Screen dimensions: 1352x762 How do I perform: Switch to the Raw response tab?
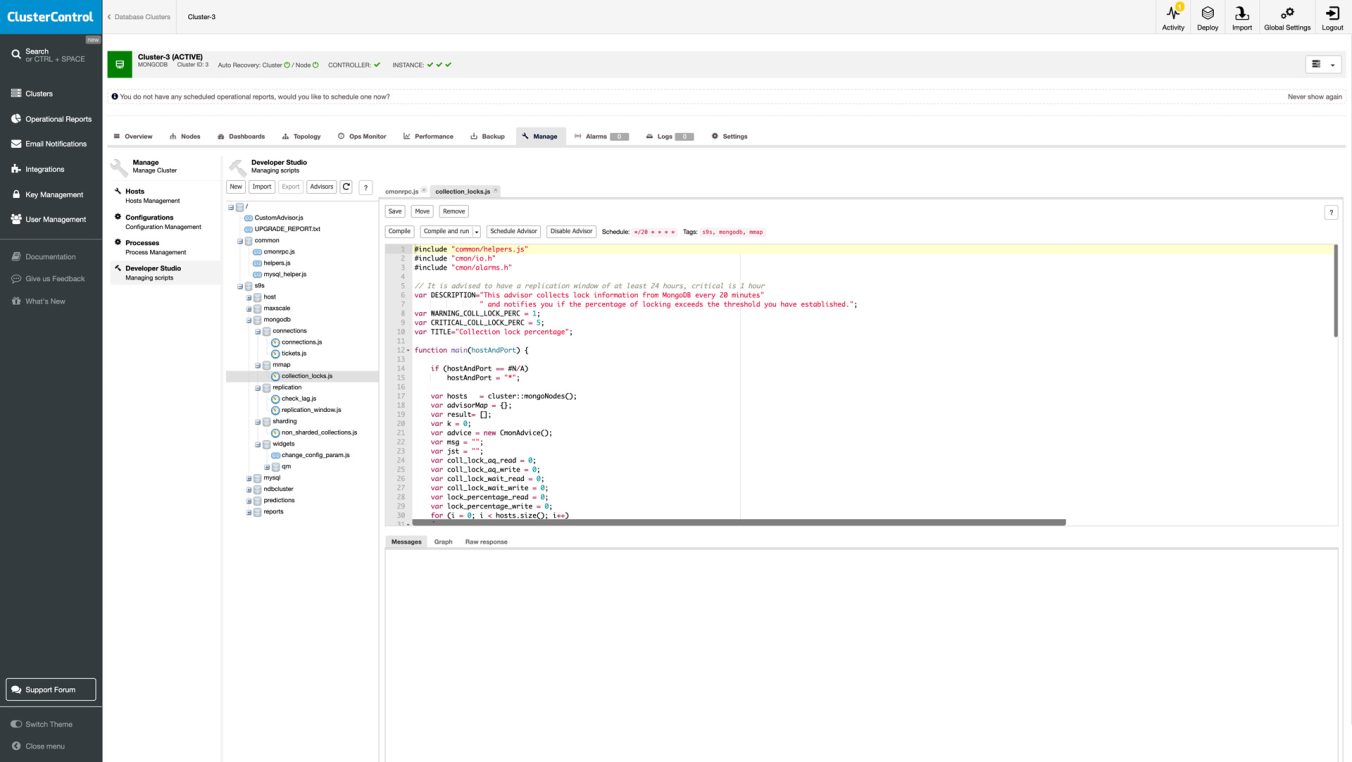(x=486, y=542)
